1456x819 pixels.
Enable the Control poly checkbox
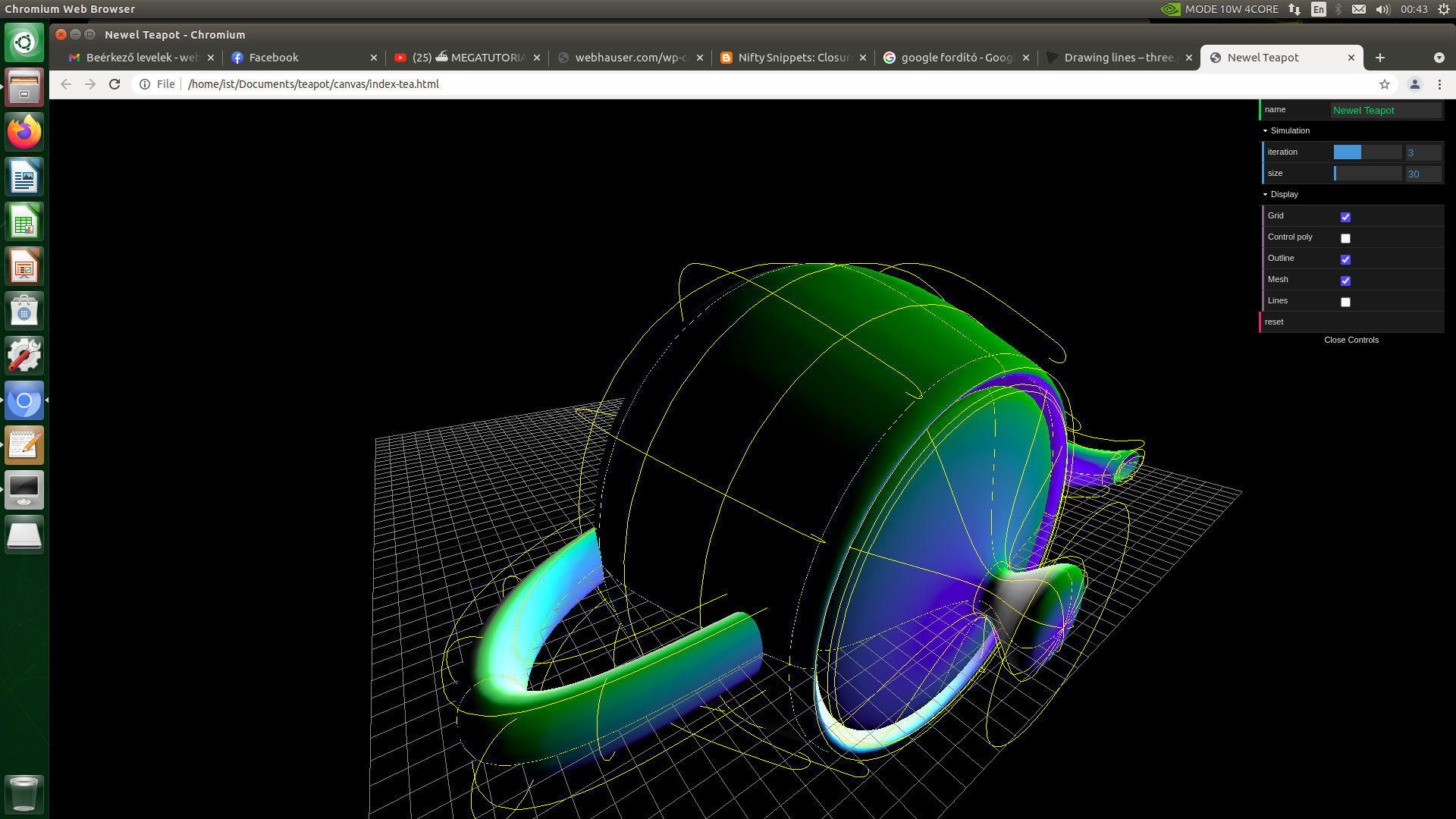click(x=1345, y=238)
